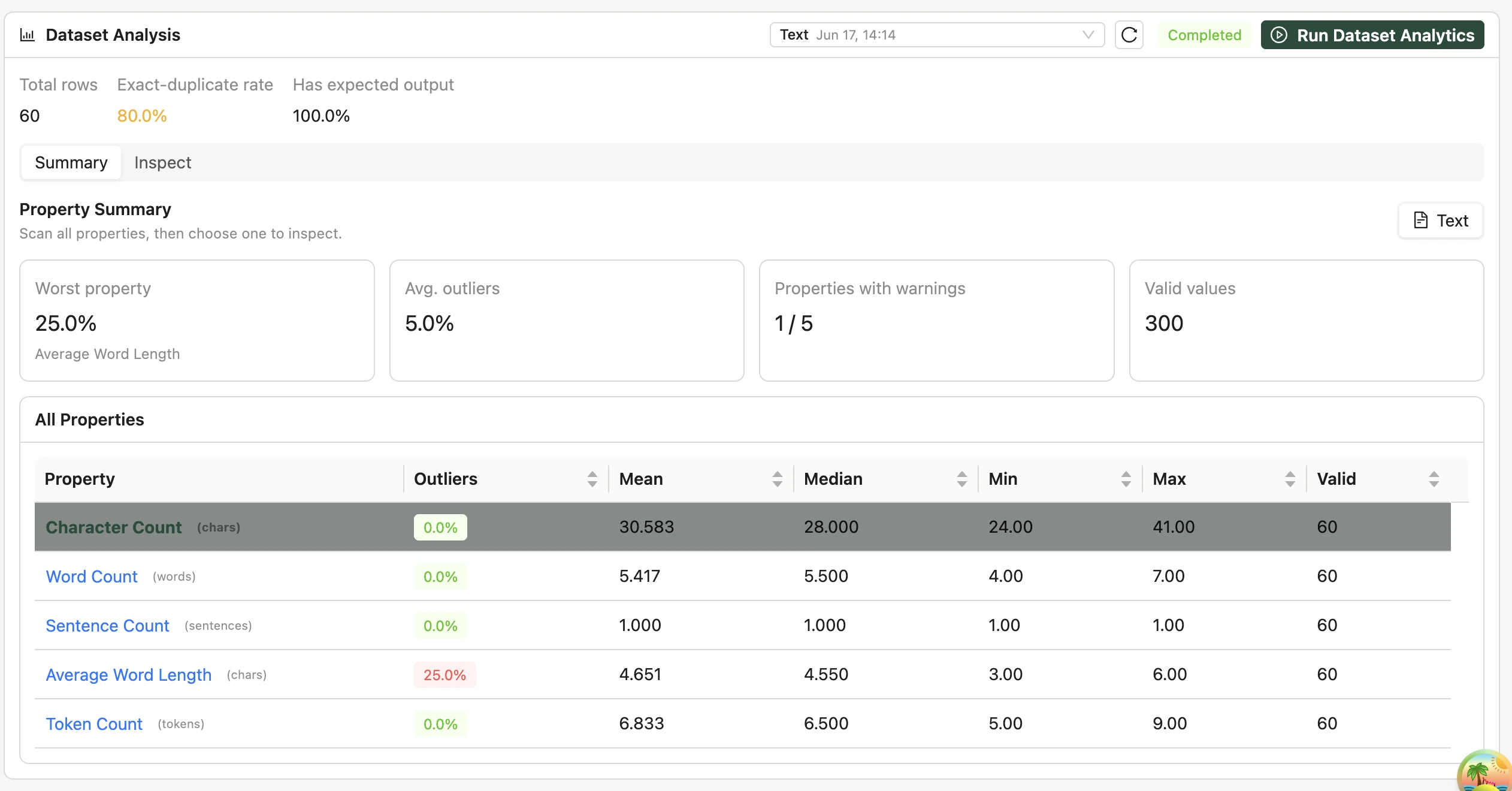The width and height of the screenshot is (1512, 791).
Task: Click Average Word Length min 3.00
Action: click(1005, 674)
